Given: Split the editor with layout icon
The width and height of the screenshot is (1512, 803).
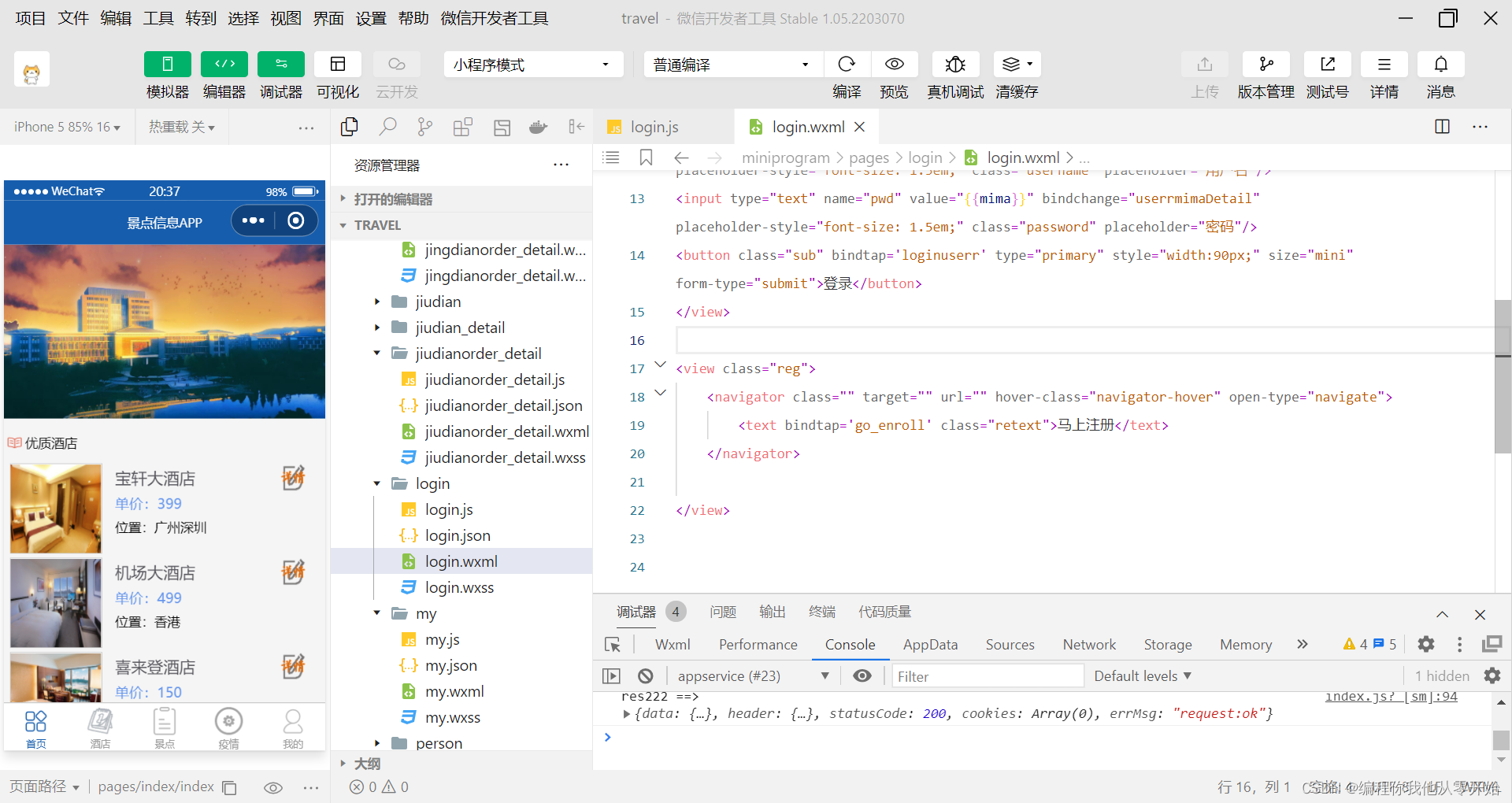Looking at the screenshot, I should click(1443, 127).
